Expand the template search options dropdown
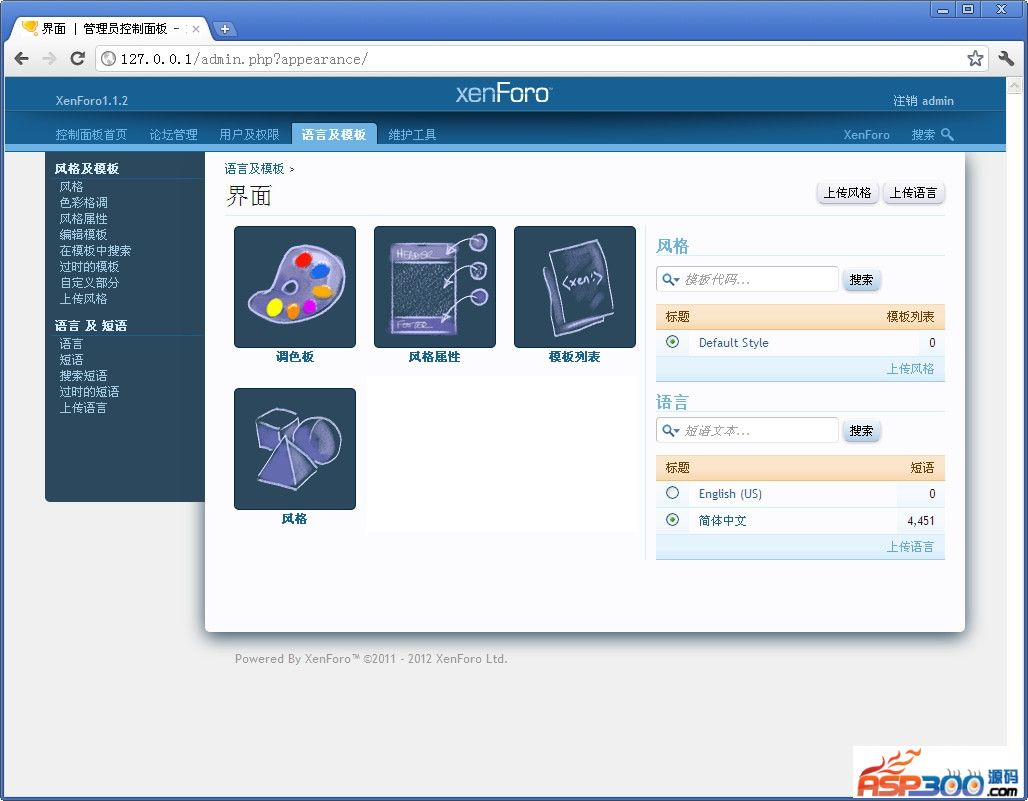Screen dimensions: 1028x801 [670, 280]
